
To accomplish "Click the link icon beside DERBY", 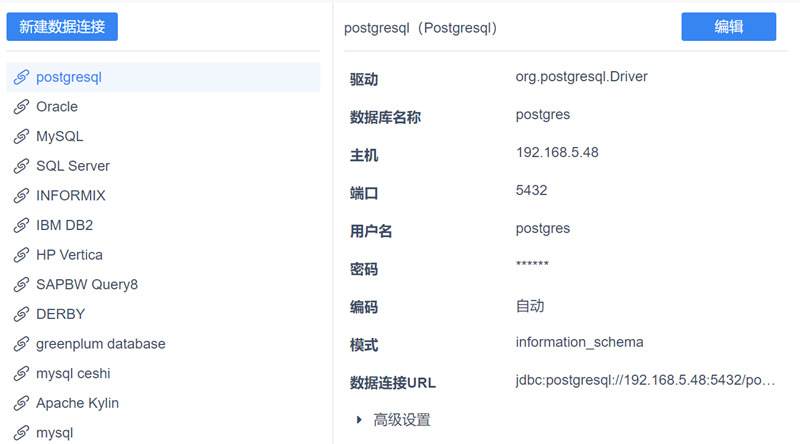I will 21,314.
